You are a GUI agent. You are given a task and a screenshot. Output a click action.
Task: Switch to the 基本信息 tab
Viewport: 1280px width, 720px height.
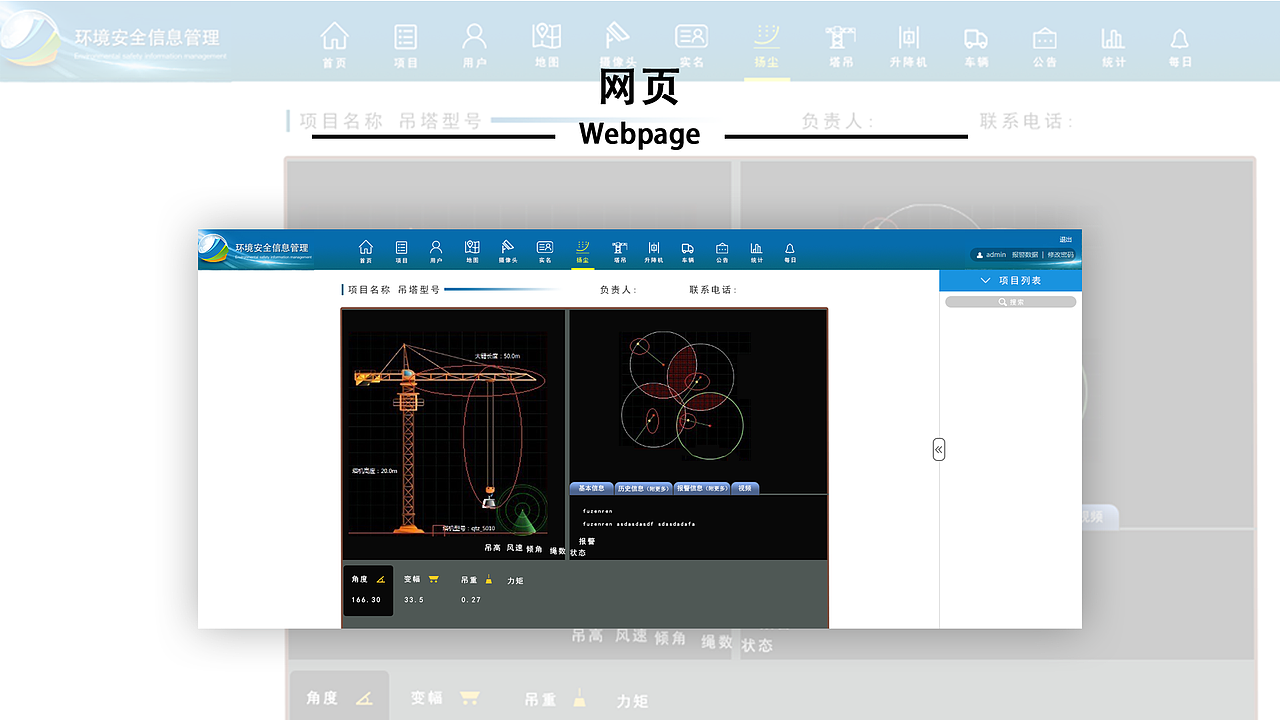click(x=591, y=489)
